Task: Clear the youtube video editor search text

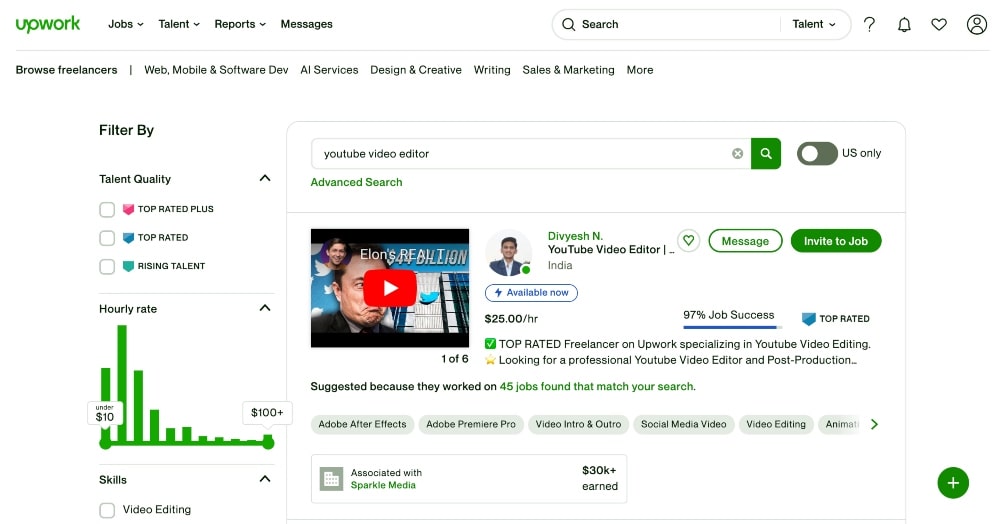Action: tap(737, 154)
